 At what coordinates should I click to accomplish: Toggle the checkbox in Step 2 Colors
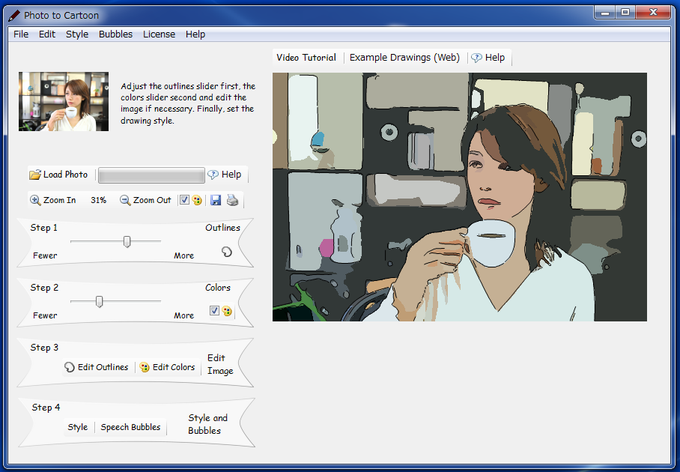(214, 310)
